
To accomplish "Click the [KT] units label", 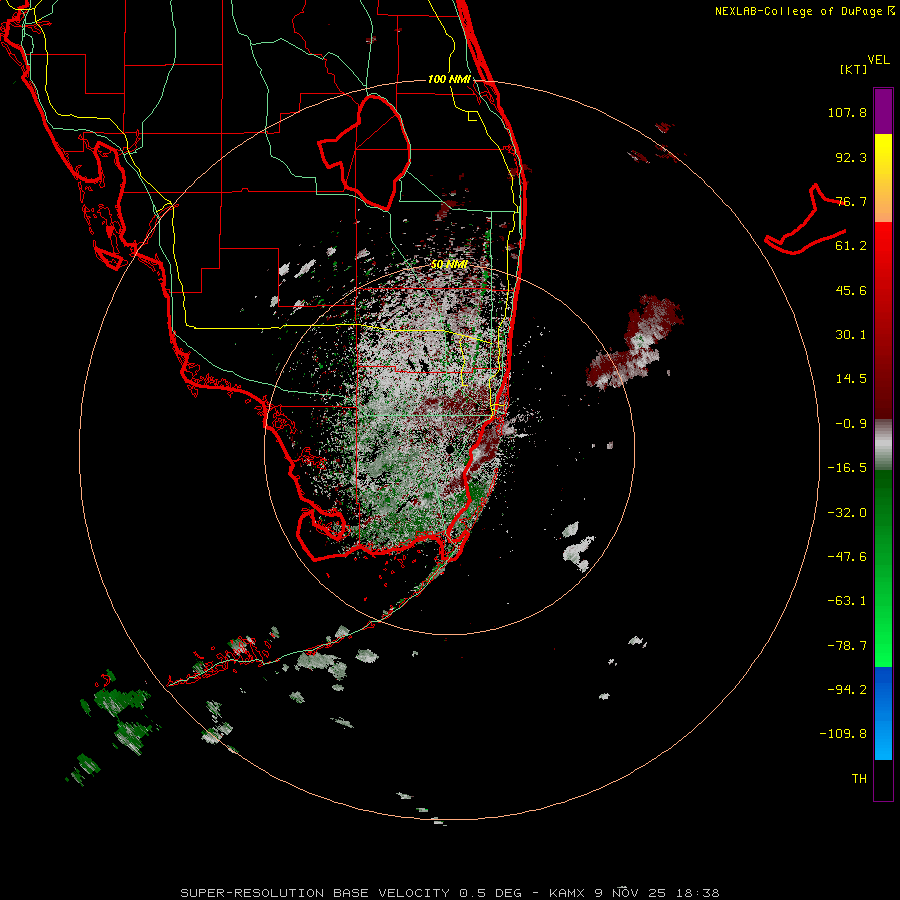I will (x=854, y=69).
